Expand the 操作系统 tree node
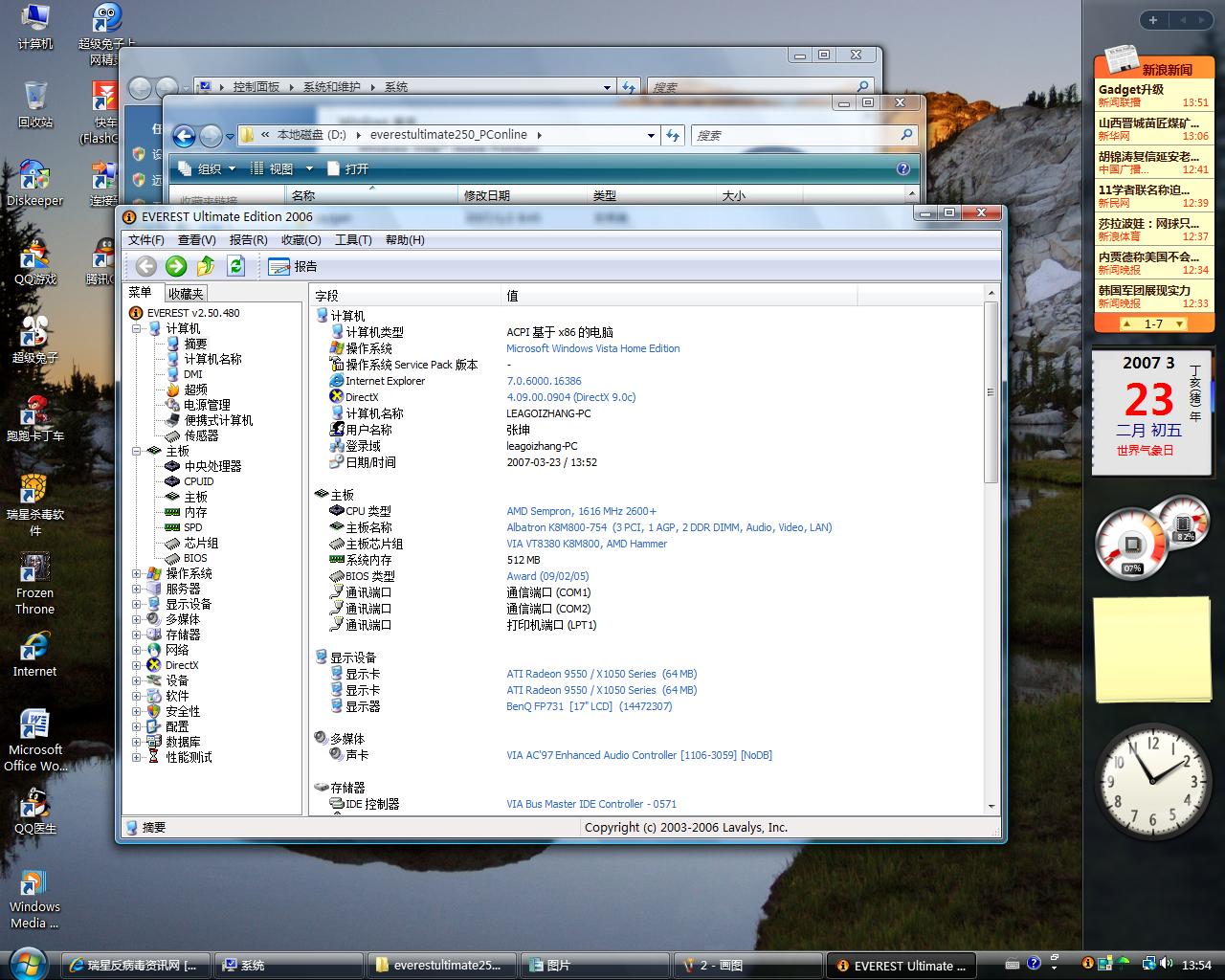1225x980 pixels. 137,574
